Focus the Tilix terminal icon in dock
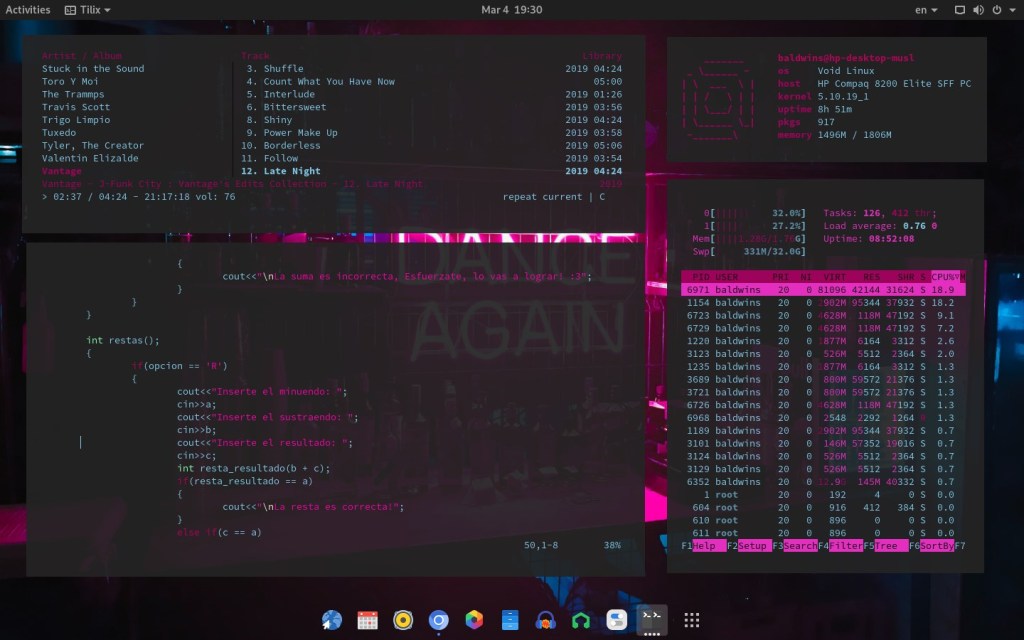Screen dimensions: 1024x640 point(651,618)
